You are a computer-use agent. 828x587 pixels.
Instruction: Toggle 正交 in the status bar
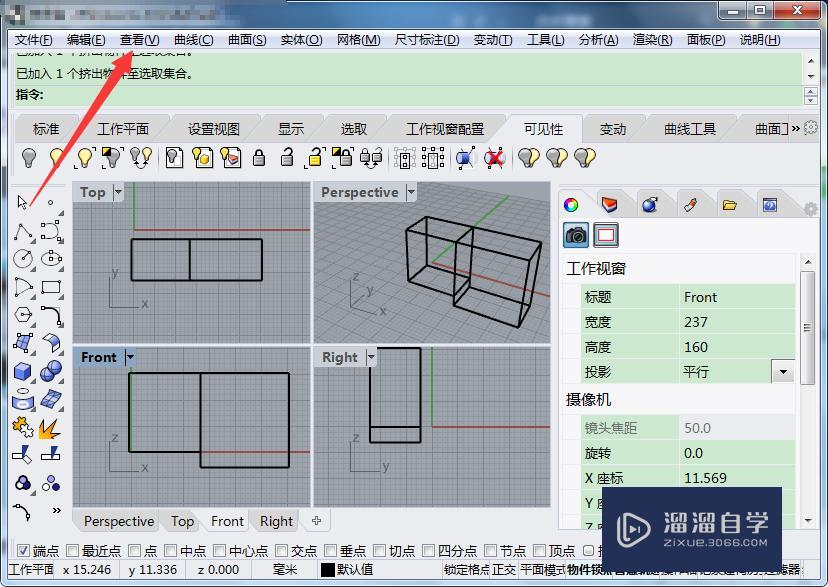point(503,570)
